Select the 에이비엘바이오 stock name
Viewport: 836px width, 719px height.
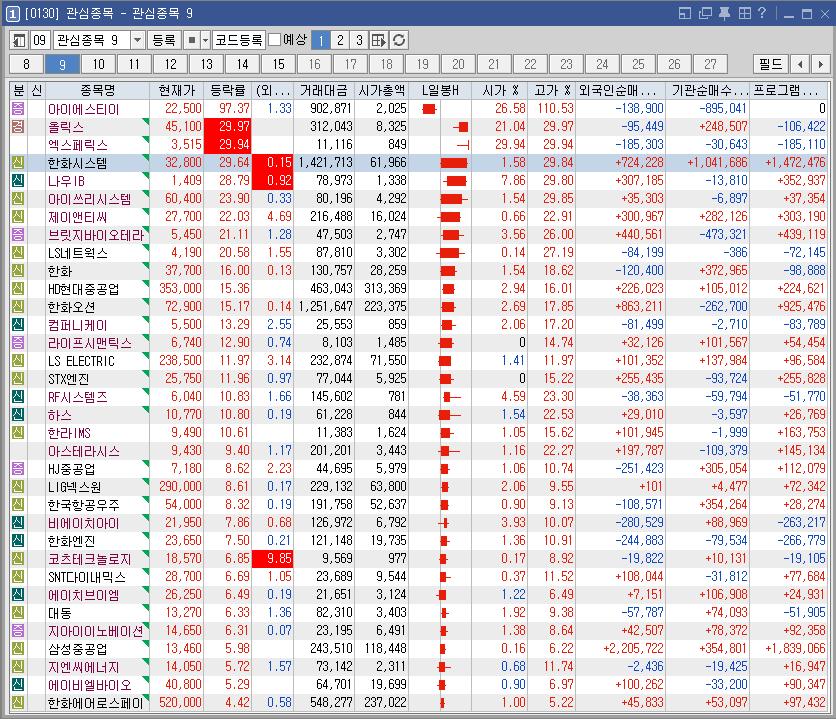[89, 684]
